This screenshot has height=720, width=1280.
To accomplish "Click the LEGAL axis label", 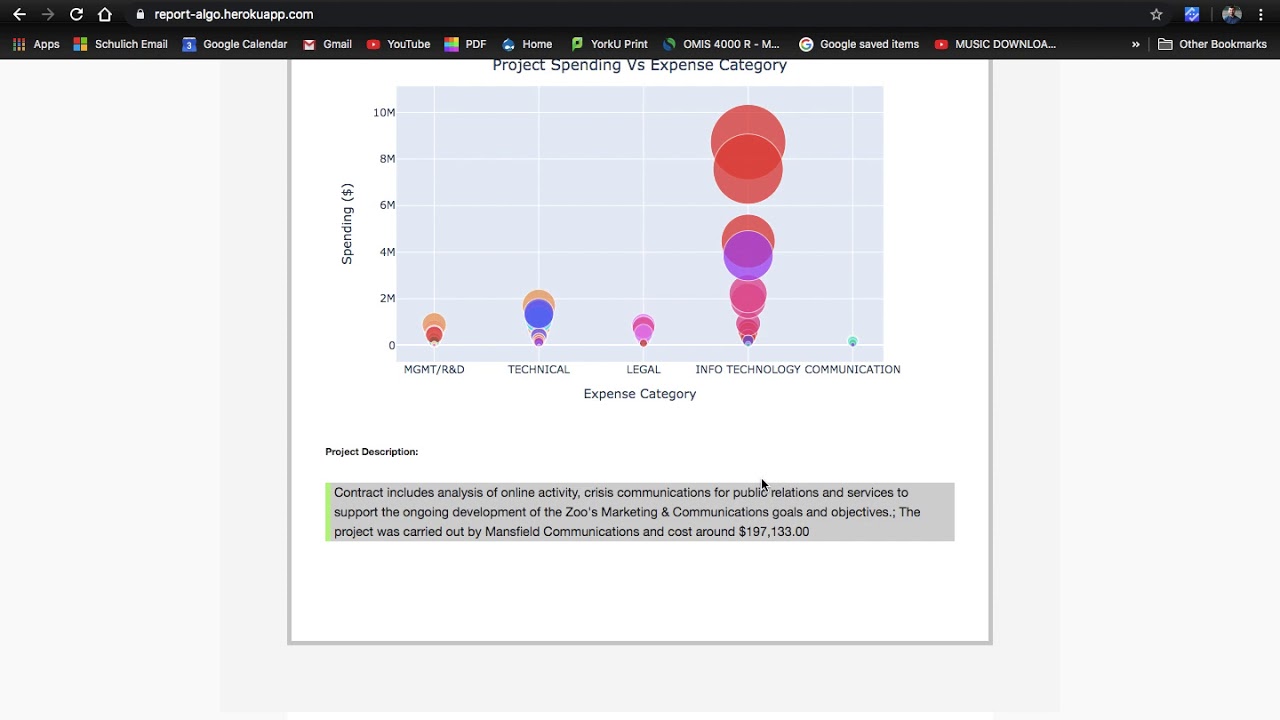I will [643, 369].
